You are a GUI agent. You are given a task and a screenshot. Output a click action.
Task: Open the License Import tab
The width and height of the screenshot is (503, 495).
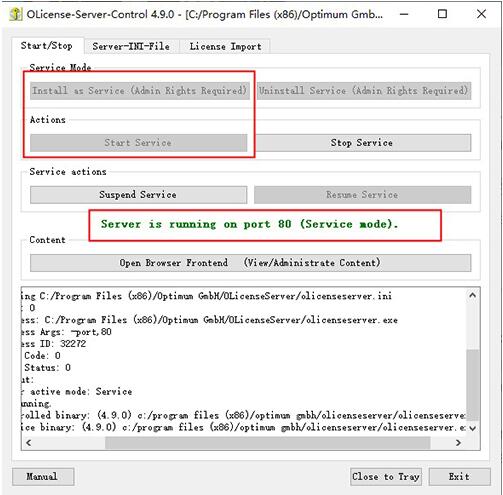click(225, 46)
